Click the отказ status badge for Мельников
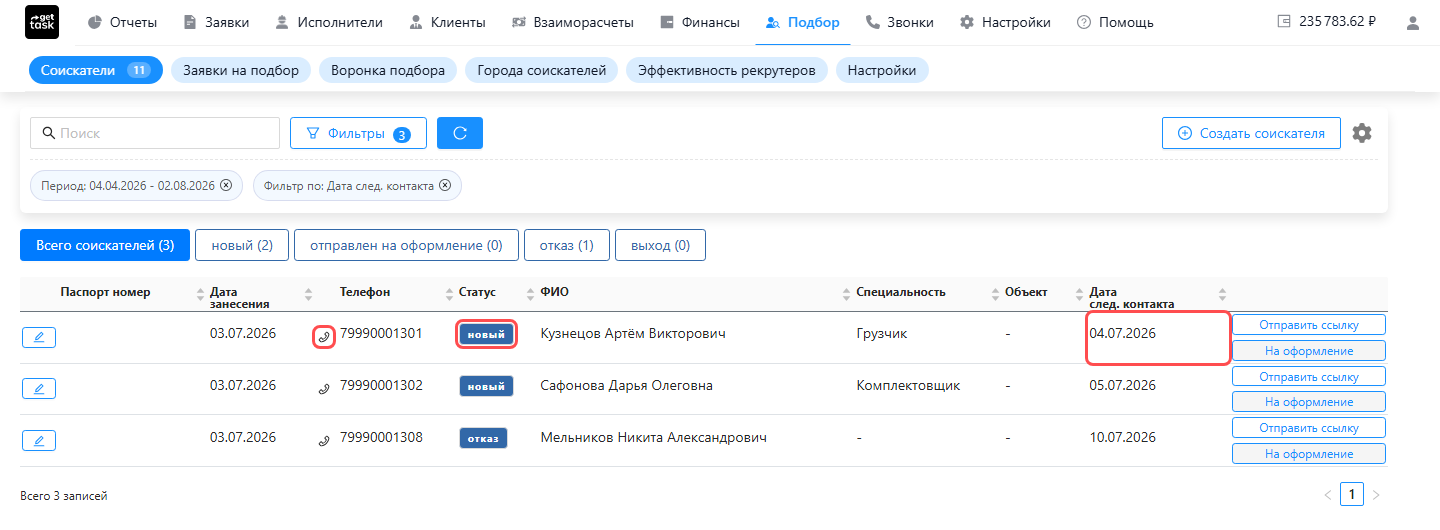The width and height of the screenshot is (1440, 530). coord(484,438)
